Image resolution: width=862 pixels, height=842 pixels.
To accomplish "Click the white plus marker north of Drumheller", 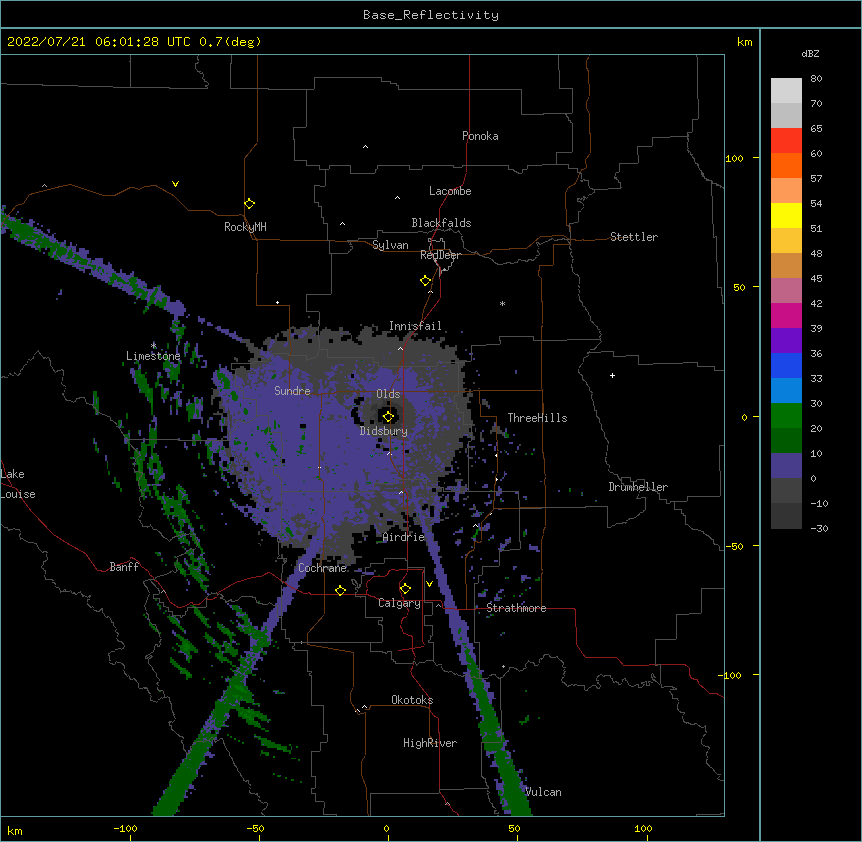I will (x=612, y=375).
